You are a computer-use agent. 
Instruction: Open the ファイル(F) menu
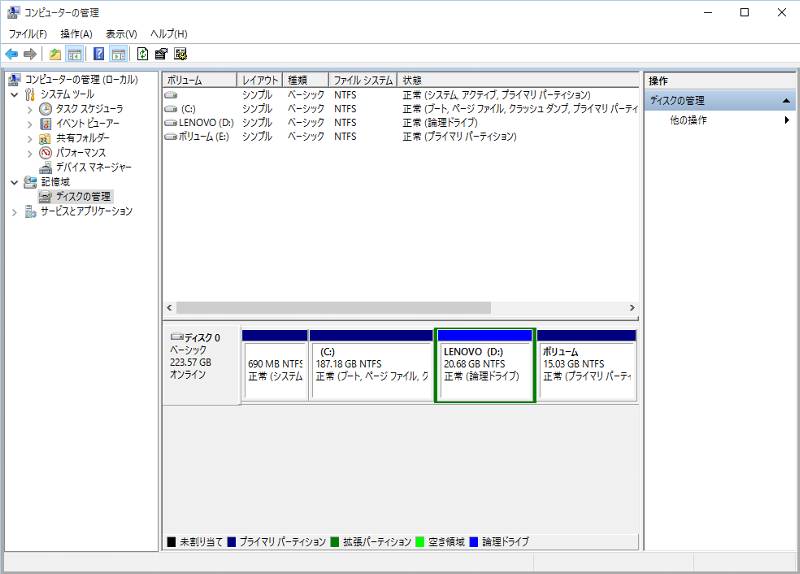[x=28, y=34]
